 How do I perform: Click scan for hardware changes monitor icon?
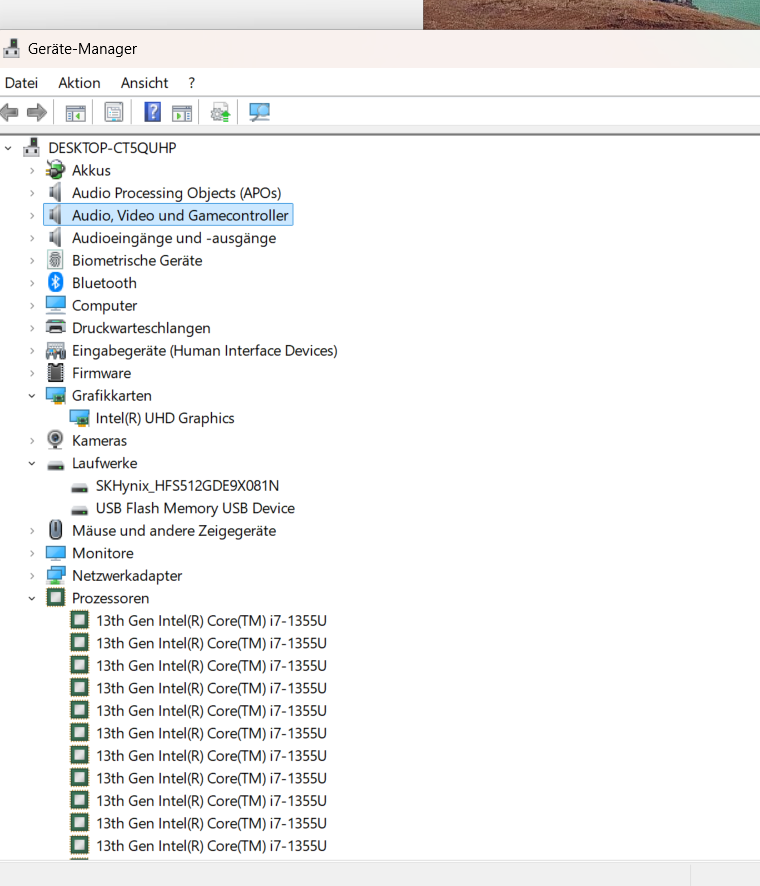pyautogui.click(x=259, y=112)
